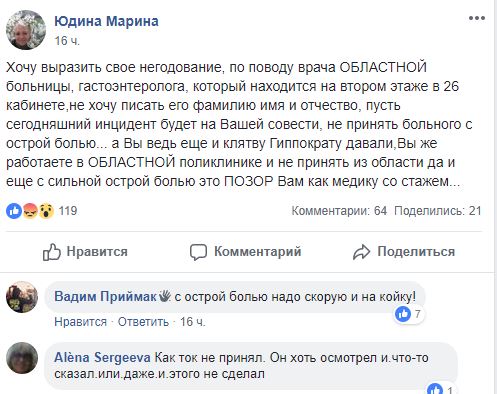Reply to Вадим's comment with Ответить
Image resolution: width=497 pixels, height=394 pixels.
(x=143, y=322)
